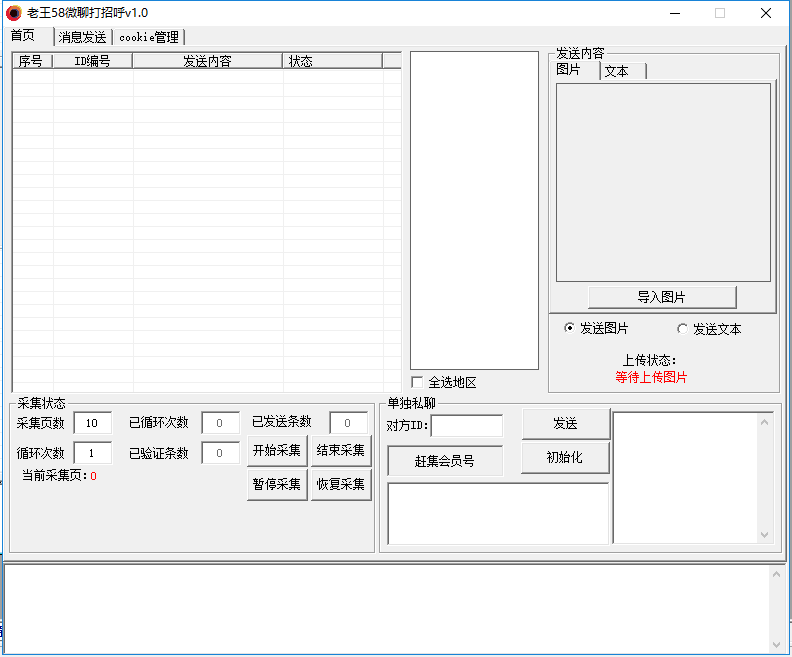792x657 pixels.
Task: Click bottom log scrollbar up arrow
Action: click(x=776, y=574)
